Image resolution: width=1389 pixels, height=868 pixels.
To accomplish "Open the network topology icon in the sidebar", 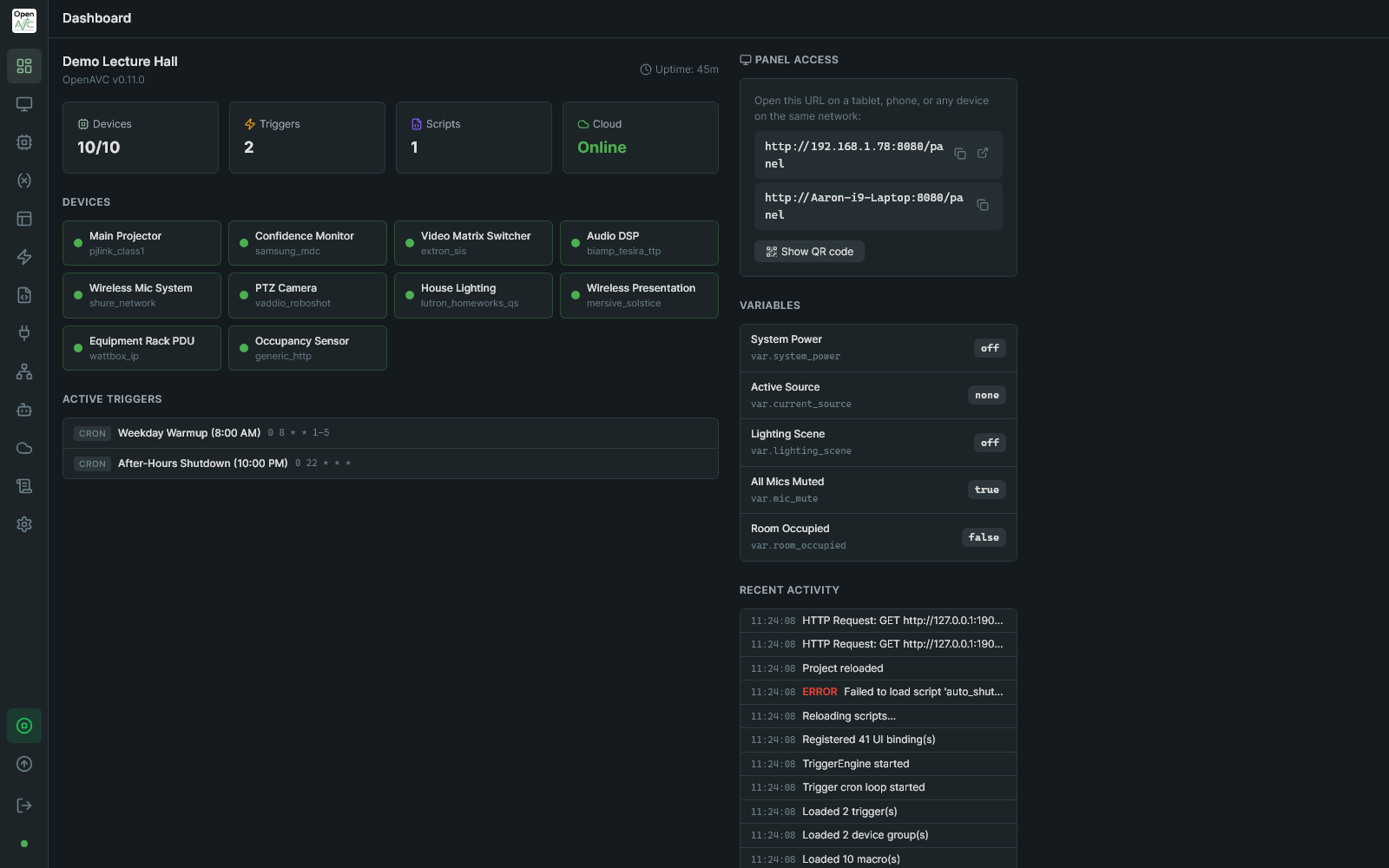I will point(24,372).
